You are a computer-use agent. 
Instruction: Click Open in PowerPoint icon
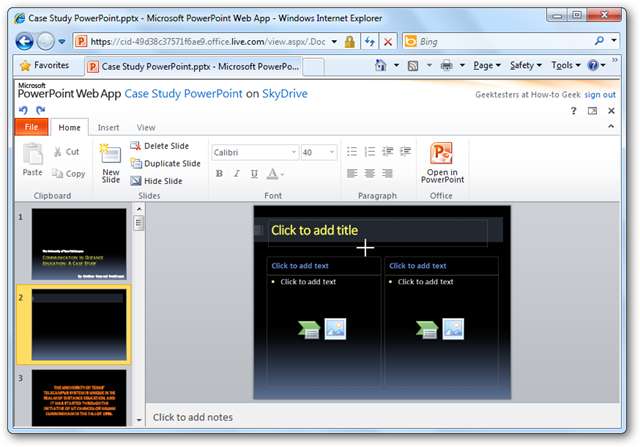[x=441, y=154]
